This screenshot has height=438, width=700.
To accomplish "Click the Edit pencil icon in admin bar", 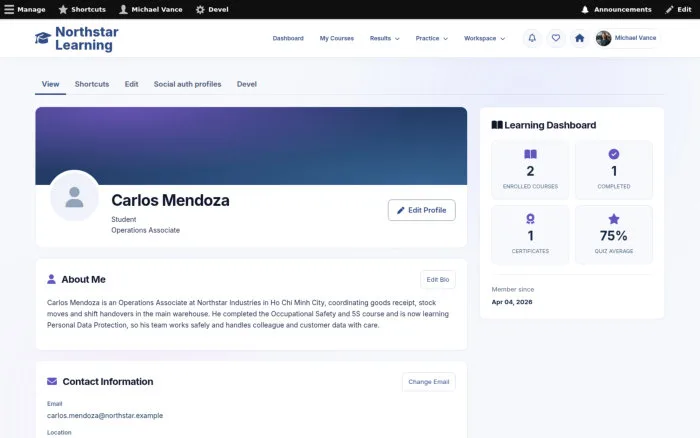I will point(669,9).
